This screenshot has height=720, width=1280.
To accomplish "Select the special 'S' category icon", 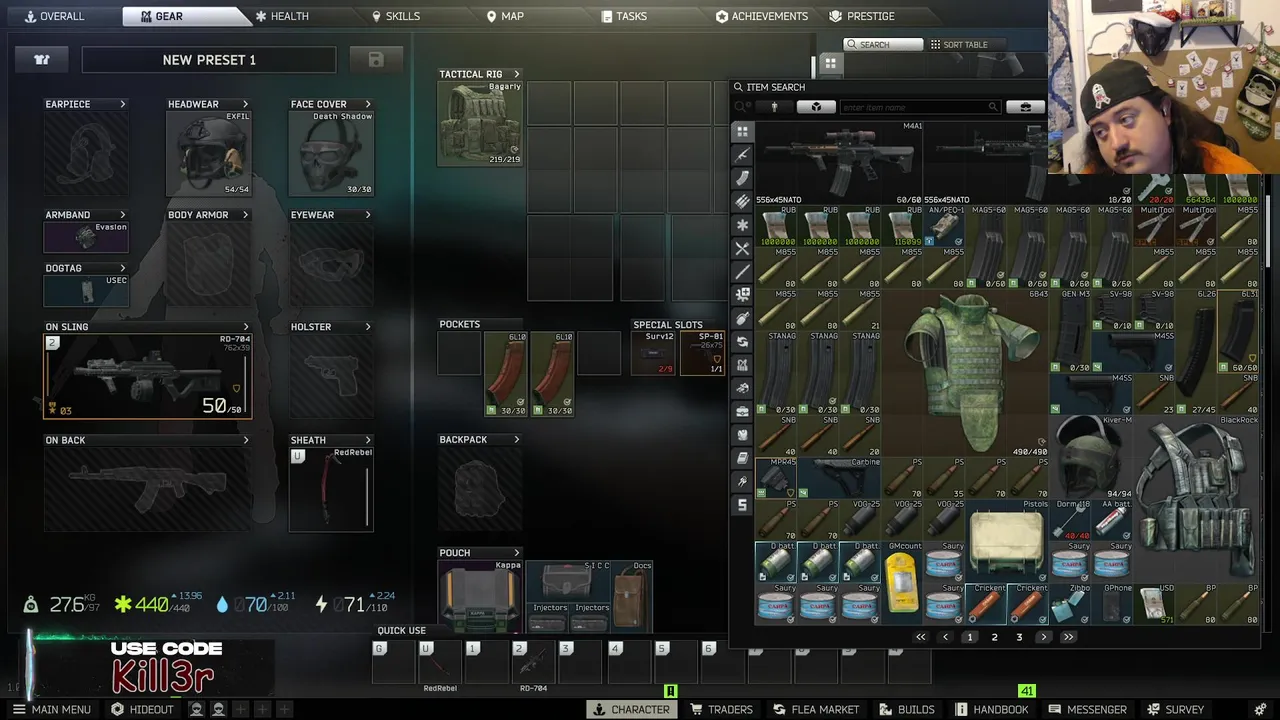I will pyautogui.click(x=742, y=505).
